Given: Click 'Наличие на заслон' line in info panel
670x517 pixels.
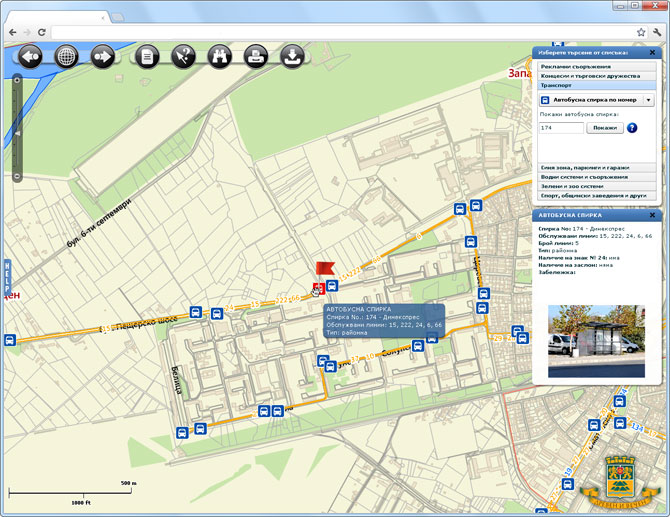Looking at the screenshot, I should pyautogui.click(x=575, y=265).
